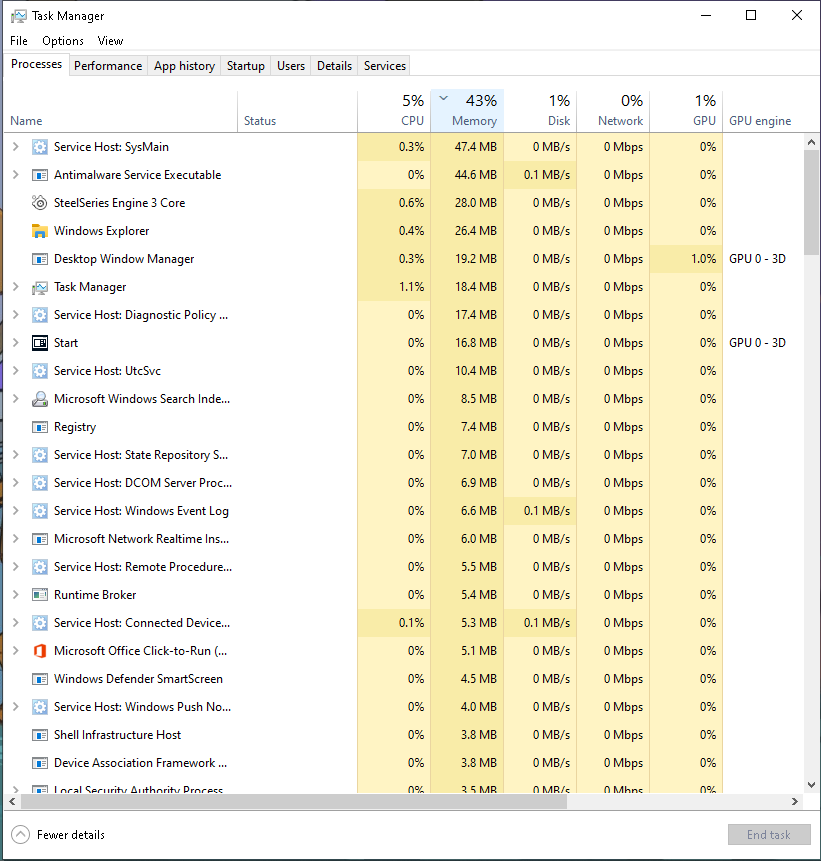The height and width of the screenshot is (861, 821).
Task: Open the View menu
Action: [110, 41]
